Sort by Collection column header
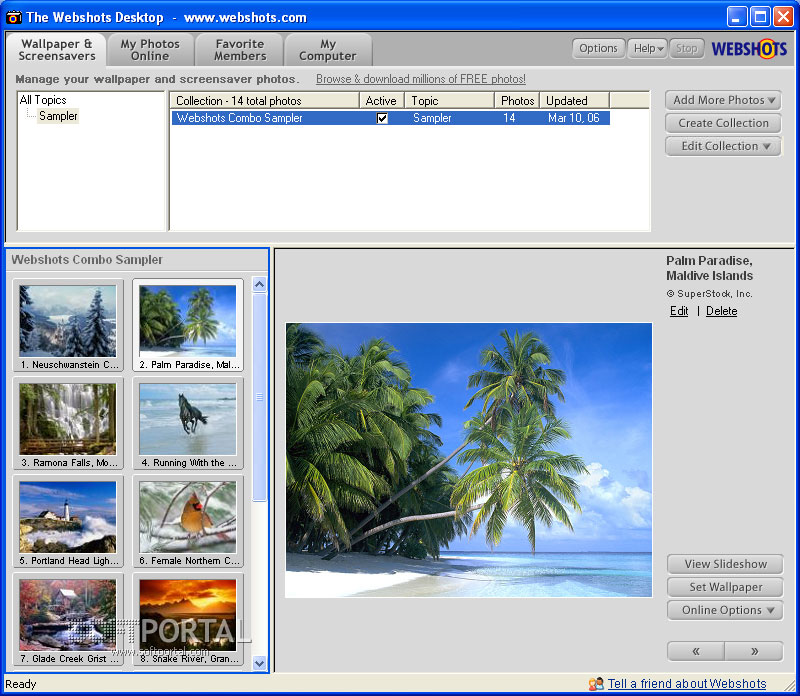Image resolution: width=800 pixels, height=696 pixels. (264, 101)
